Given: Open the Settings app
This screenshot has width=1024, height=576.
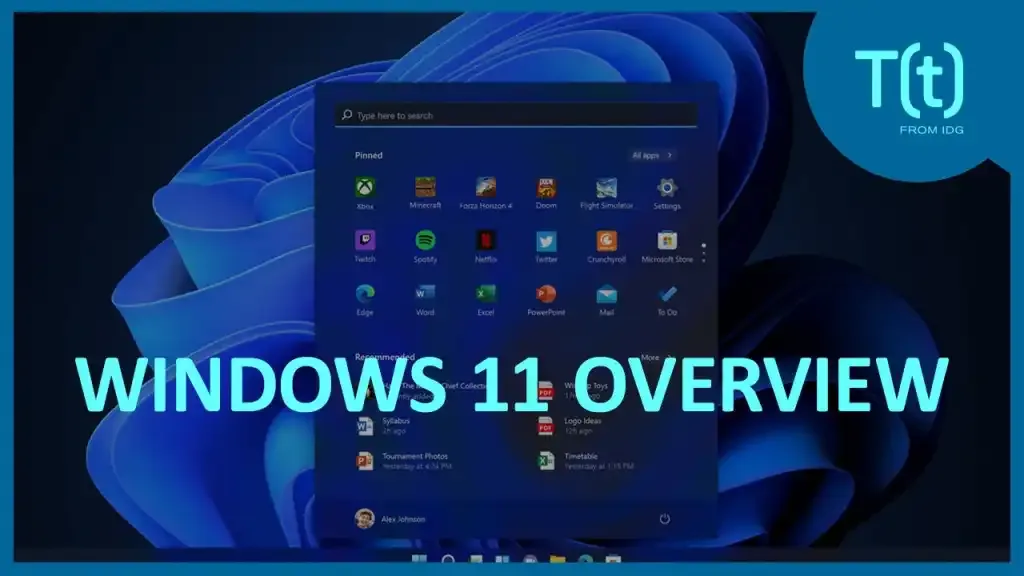Looking at the screenshot, I should click(667, 193).
